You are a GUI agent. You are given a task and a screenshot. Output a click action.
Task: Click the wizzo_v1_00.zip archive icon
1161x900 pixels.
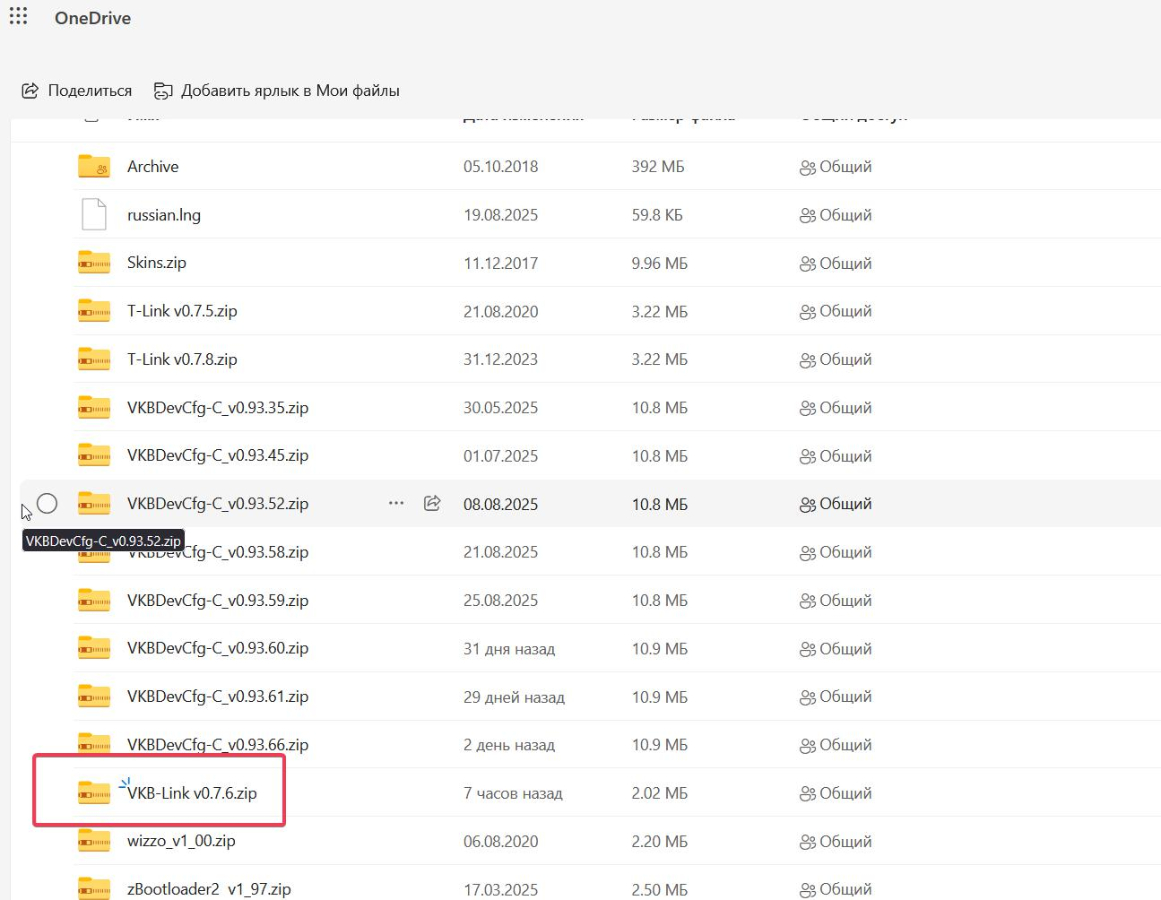pyautogui.click(x=94, y=841)
